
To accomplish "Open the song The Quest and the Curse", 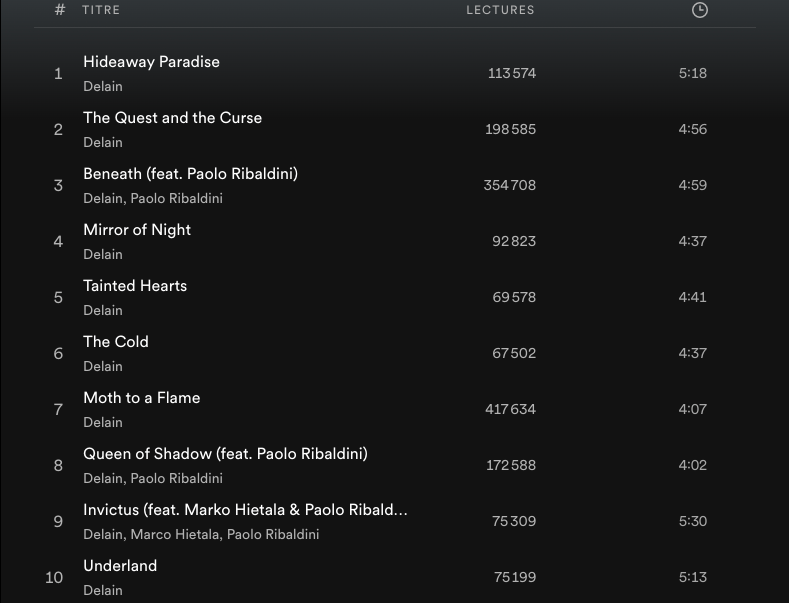I will (172, 118).
